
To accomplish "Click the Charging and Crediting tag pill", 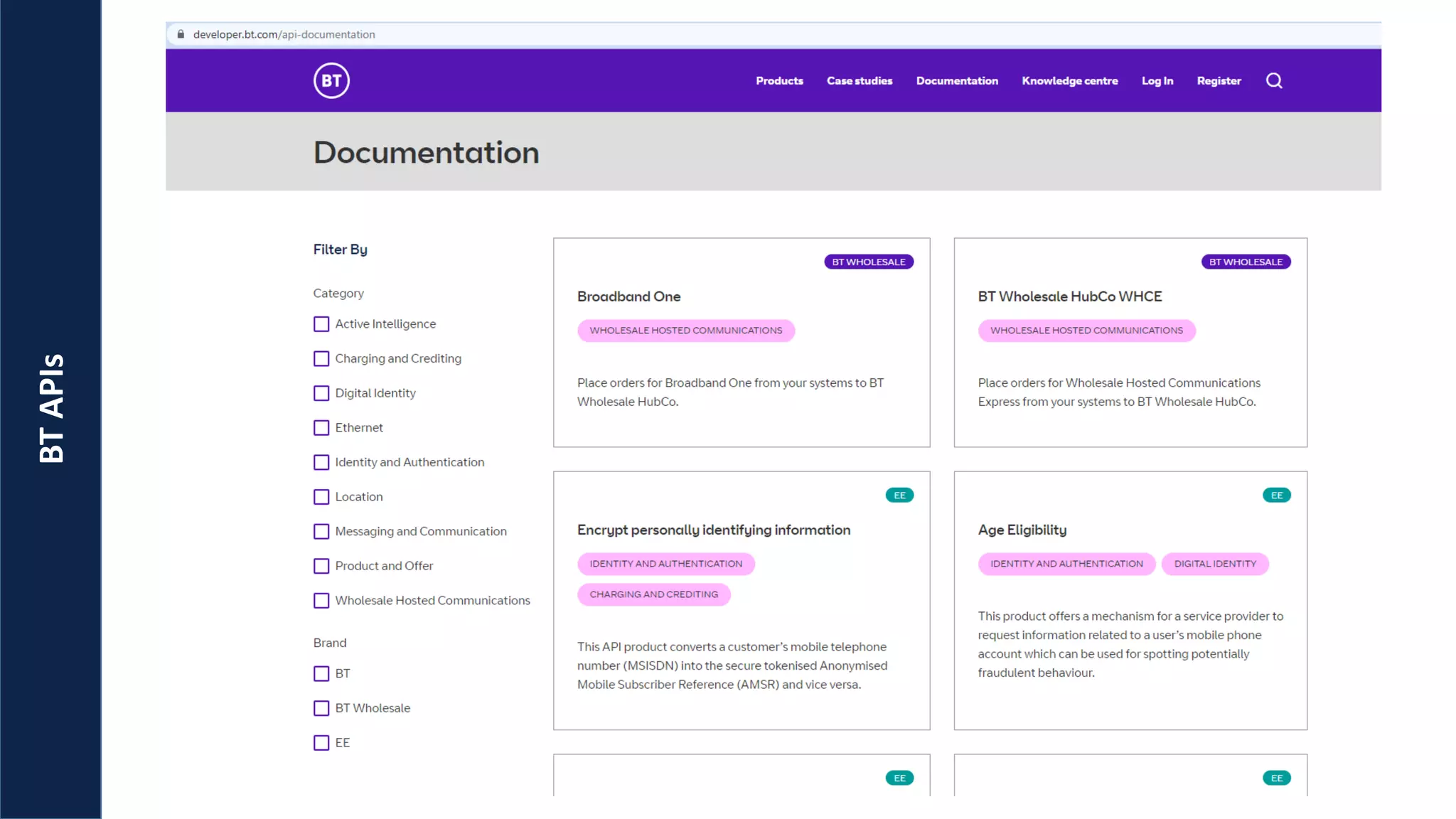I will [653, 594].
